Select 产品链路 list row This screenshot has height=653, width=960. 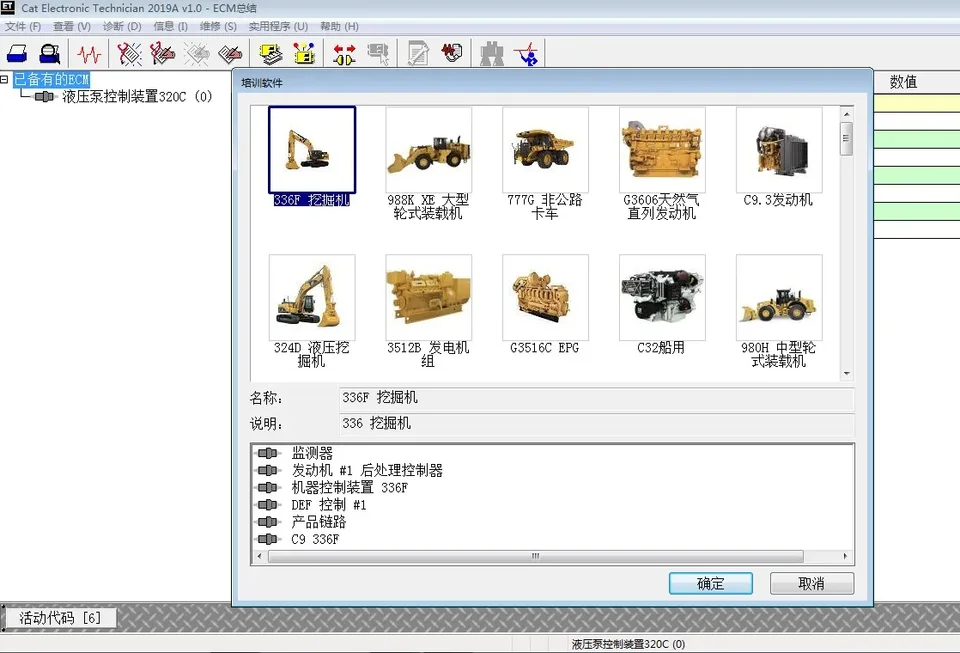[x=318, y=521]
